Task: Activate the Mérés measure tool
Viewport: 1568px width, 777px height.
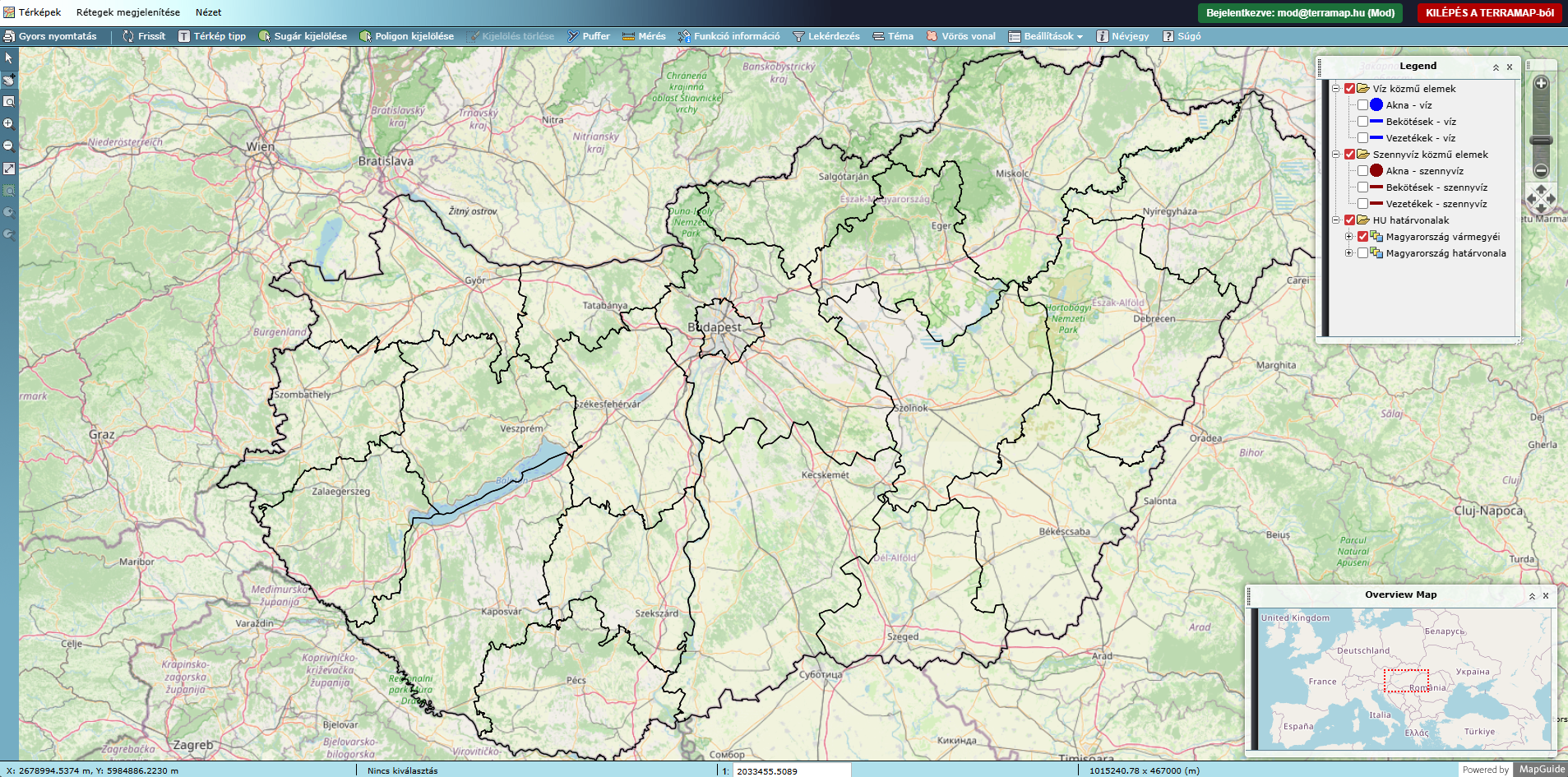Action: pyautogui.click(x=644, y=36)
